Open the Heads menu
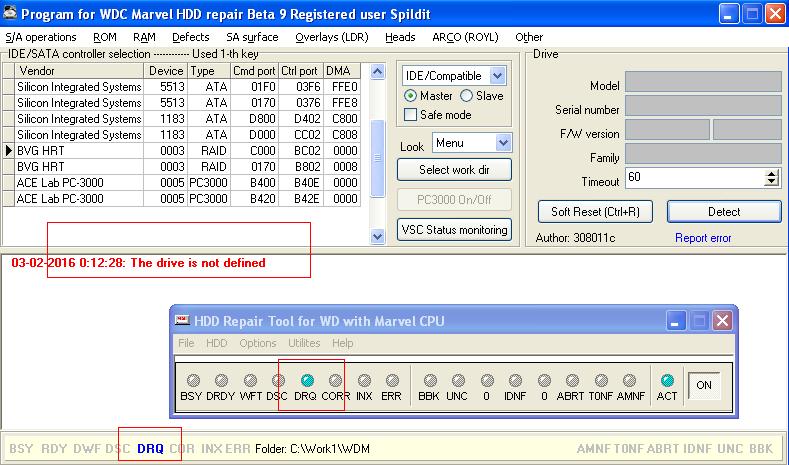Screen dimensions: 789x465 [x=400, y=37]
